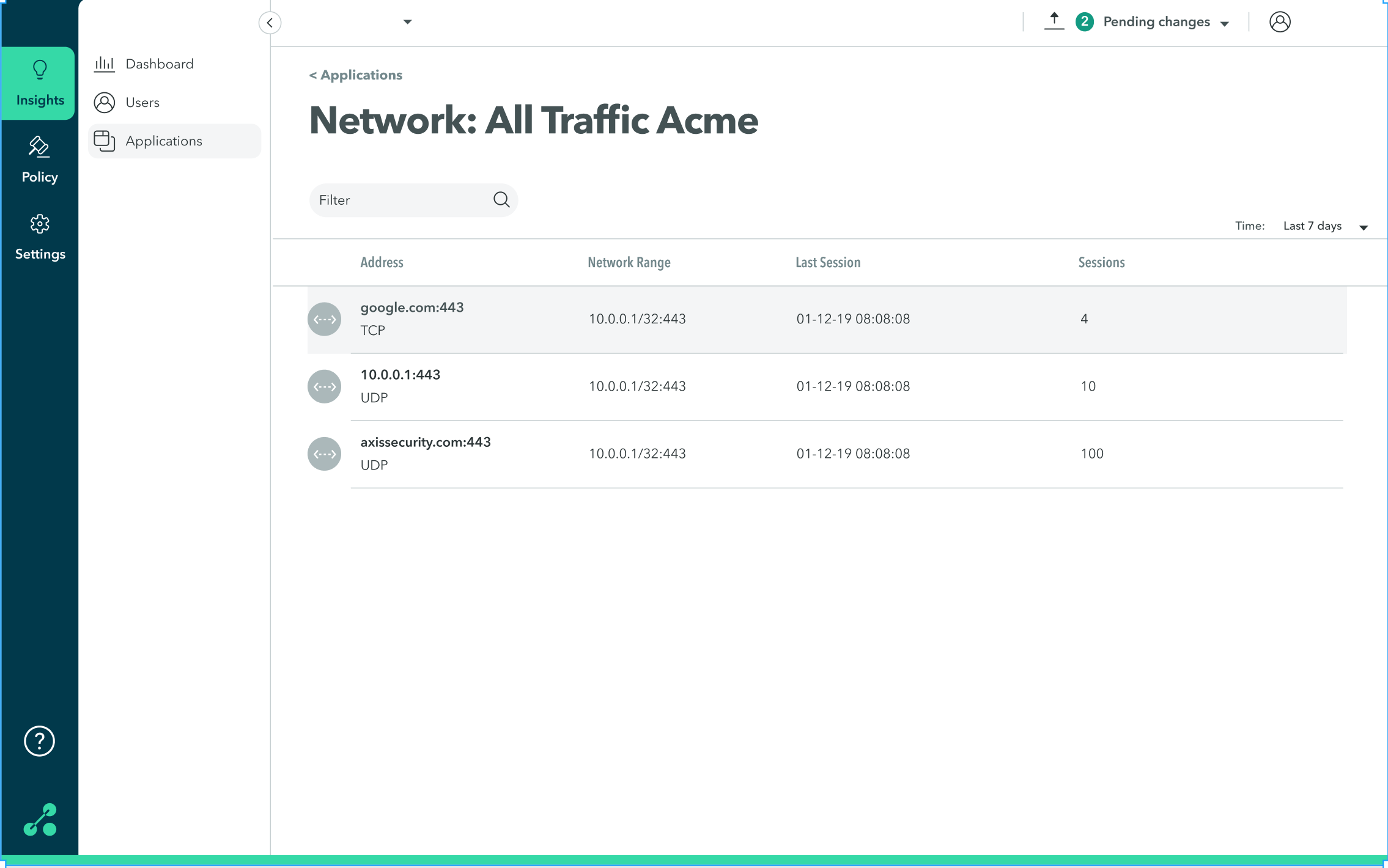Select Applications menu item
Viewport: 1388px width, 868px height.
coord(163,141)
